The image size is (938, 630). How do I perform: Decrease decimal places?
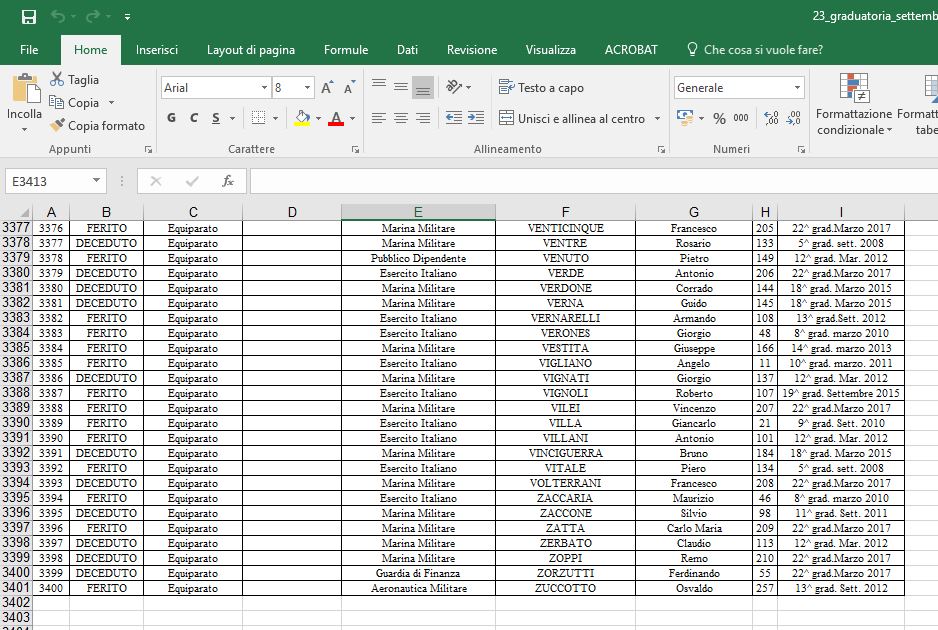coord(794,118)
